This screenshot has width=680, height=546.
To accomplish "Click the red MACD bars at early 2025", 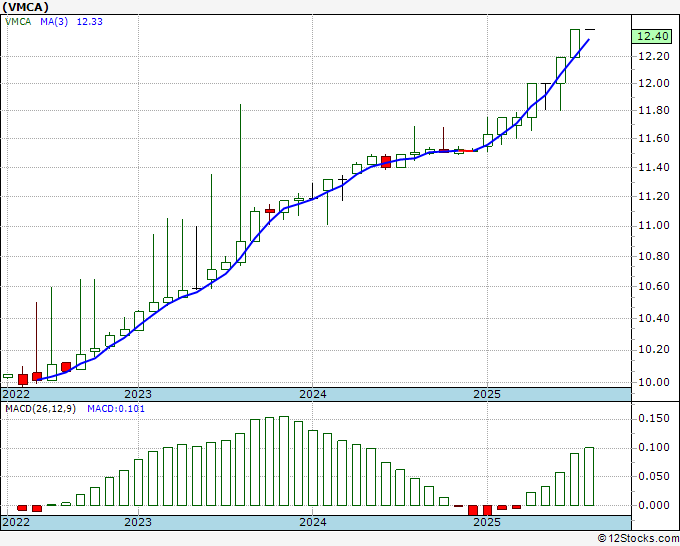I will 481,509.
